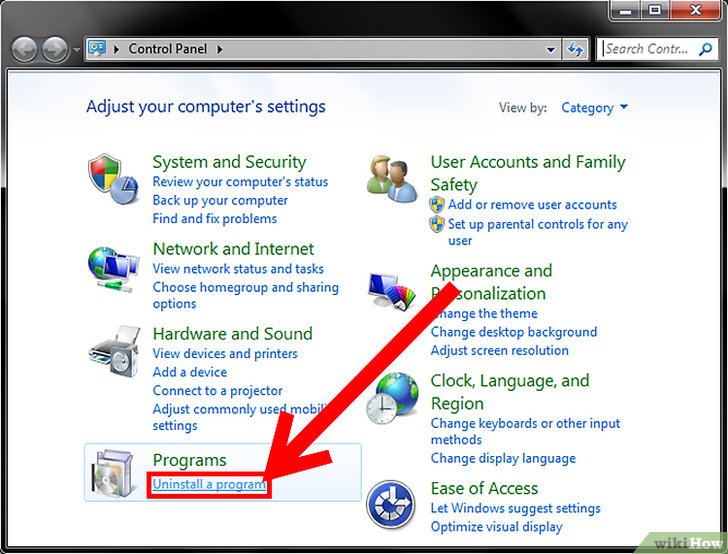Open the View by Category dropdown

pyautogui.click(x=594, y=108)
